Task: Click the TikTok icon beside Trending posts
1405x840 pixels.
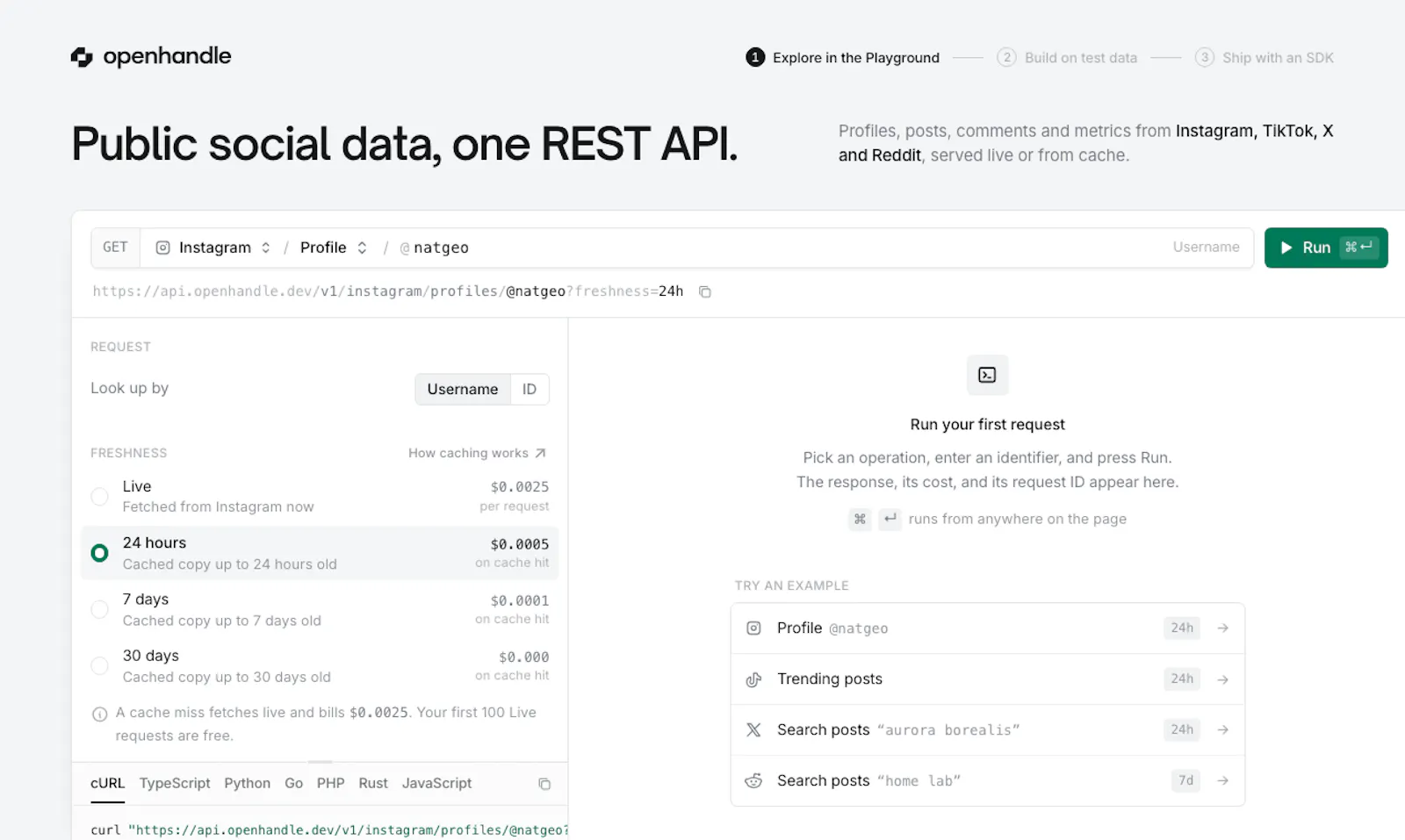Action: (x=753, y=679)
